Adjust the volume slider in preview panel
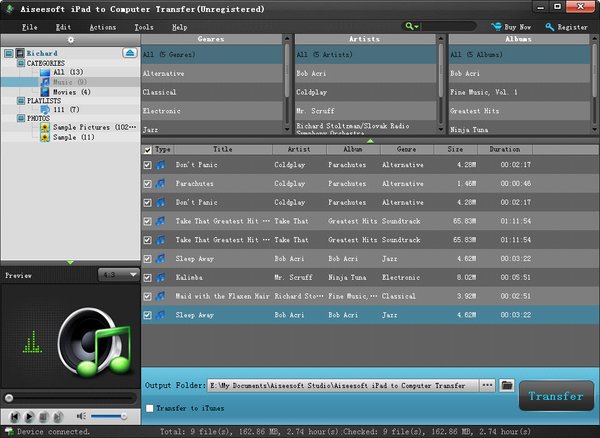Image resolution: width=600 pixels, height=438 pixels. (x=110, y=414)
